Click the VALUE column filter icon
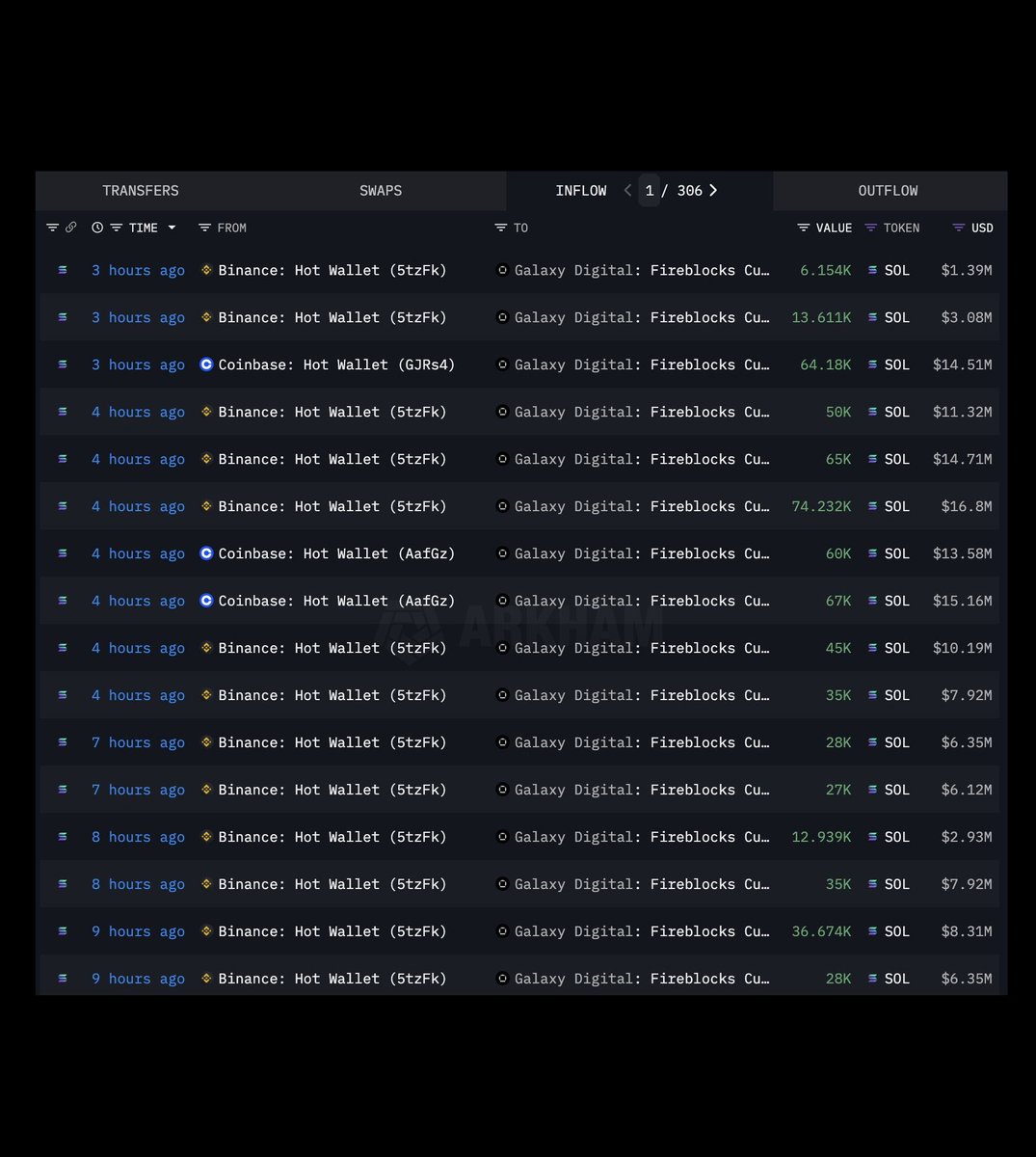 click(803, 228)
